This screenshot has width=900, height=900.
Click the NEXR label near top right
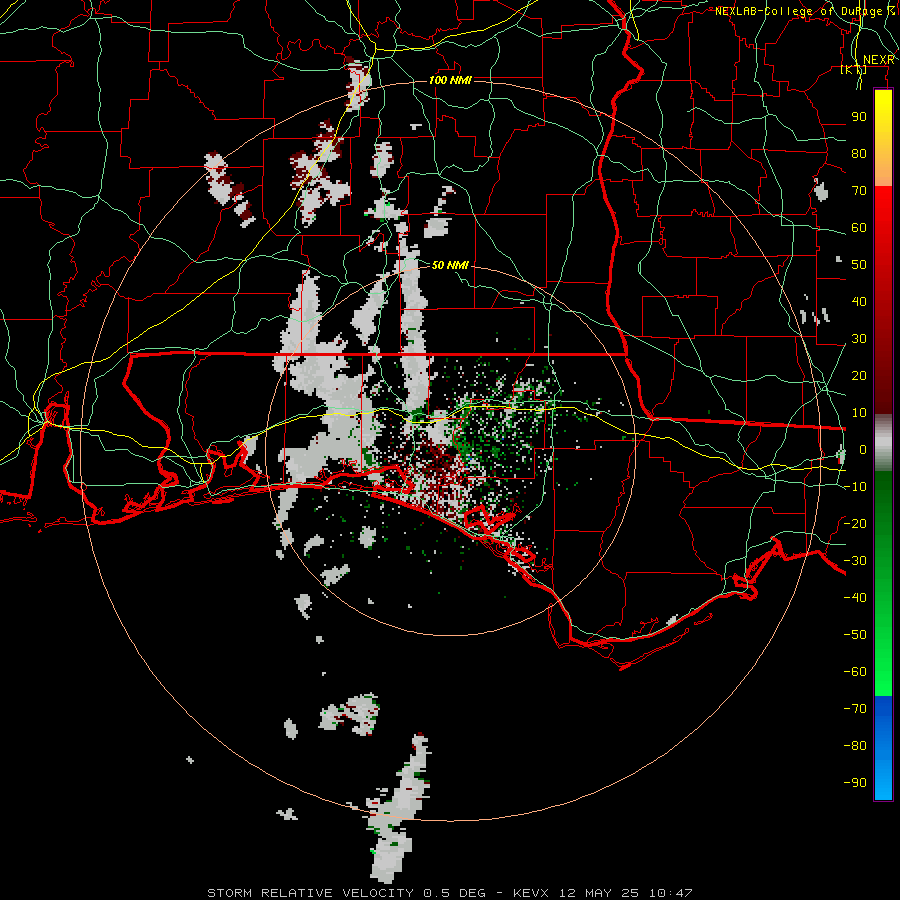[x=879, y=60]
